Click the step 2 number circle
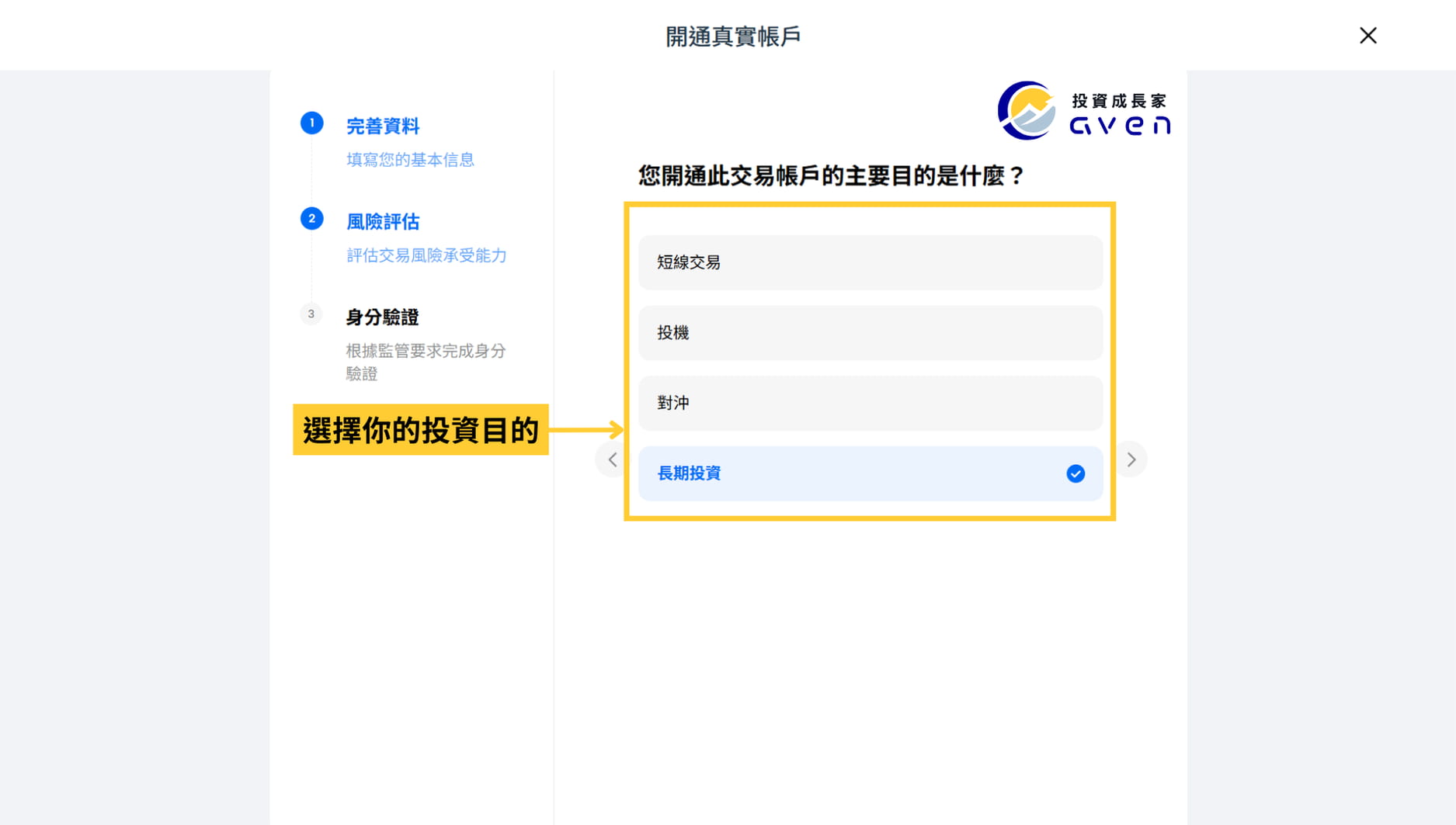This screenshot has height=825, width=1456. (x=312, y=218)
